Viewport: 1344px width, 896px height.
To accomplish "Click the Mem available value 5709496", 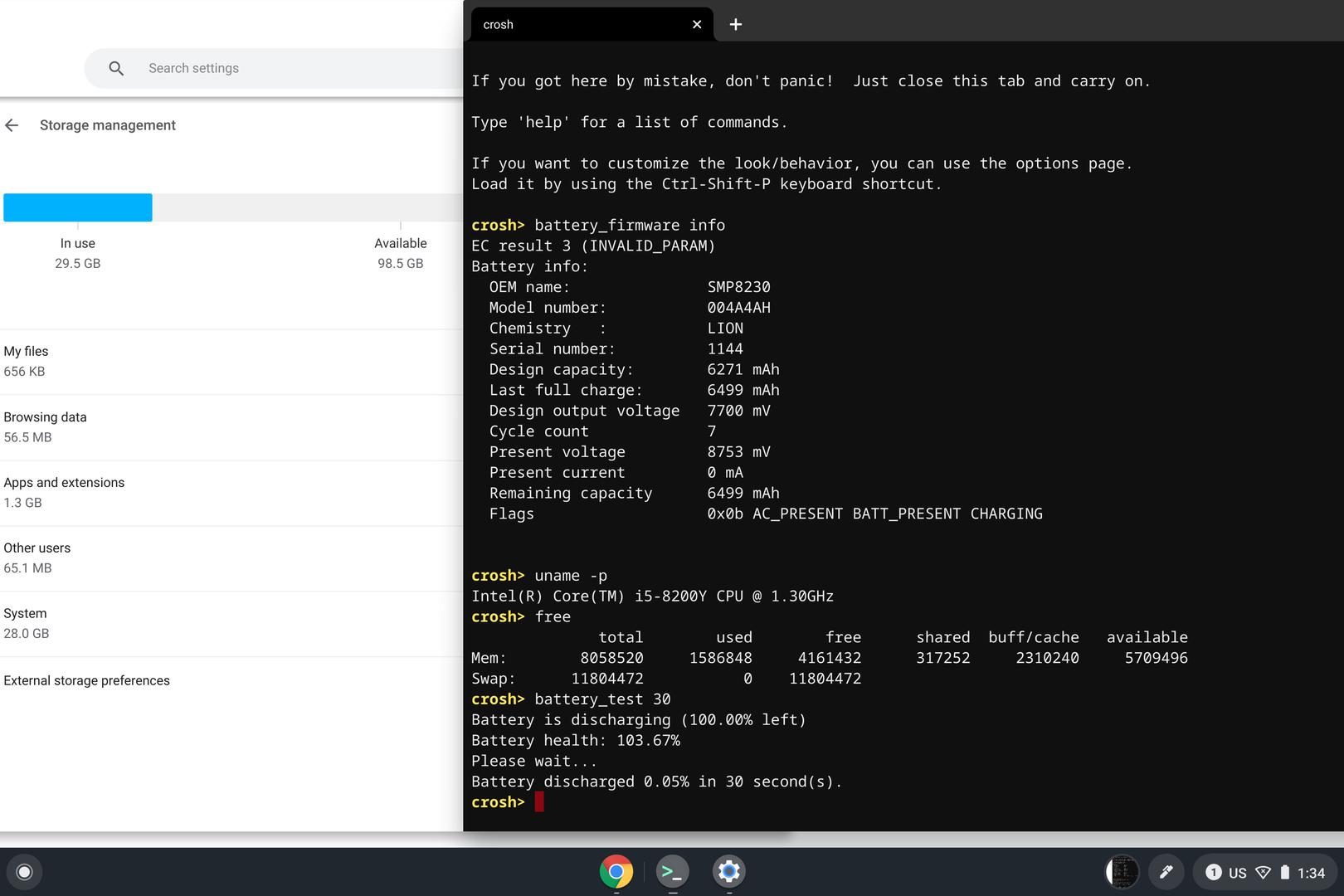I will click(x=1156, y=658).
